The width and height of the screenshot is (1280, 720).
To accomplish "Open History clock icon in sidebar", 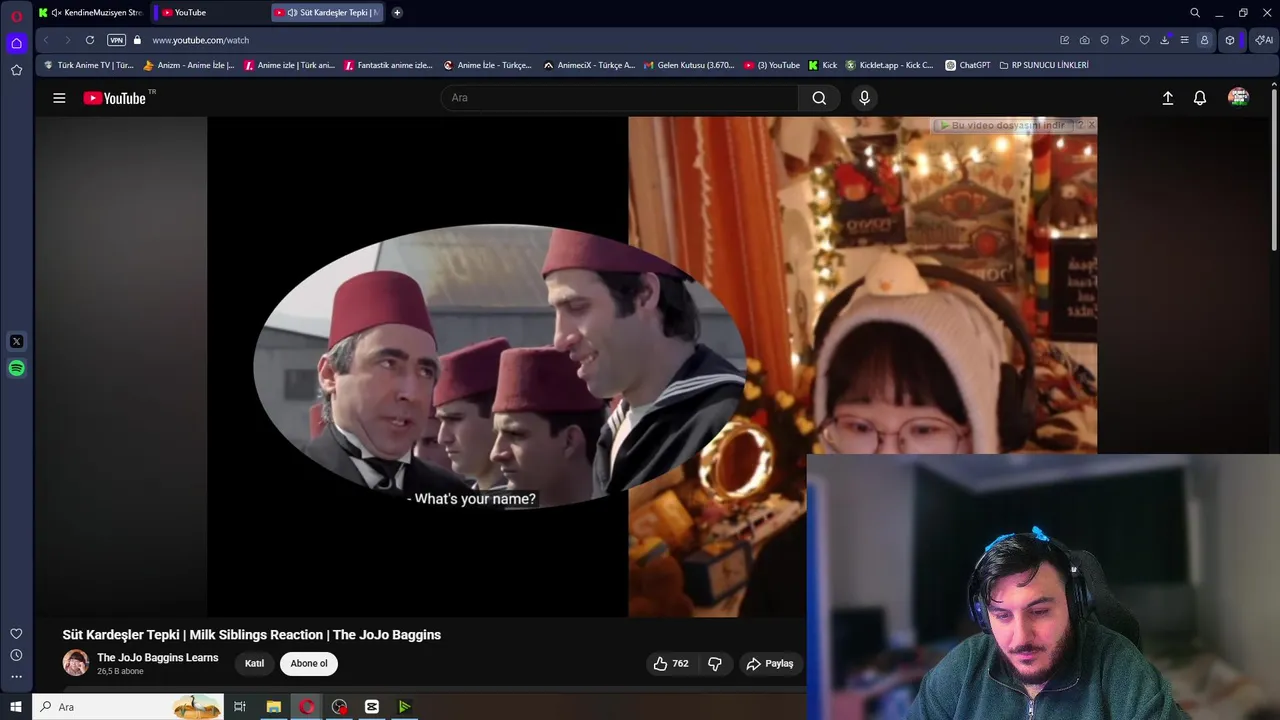I will (x=16, y=655).
